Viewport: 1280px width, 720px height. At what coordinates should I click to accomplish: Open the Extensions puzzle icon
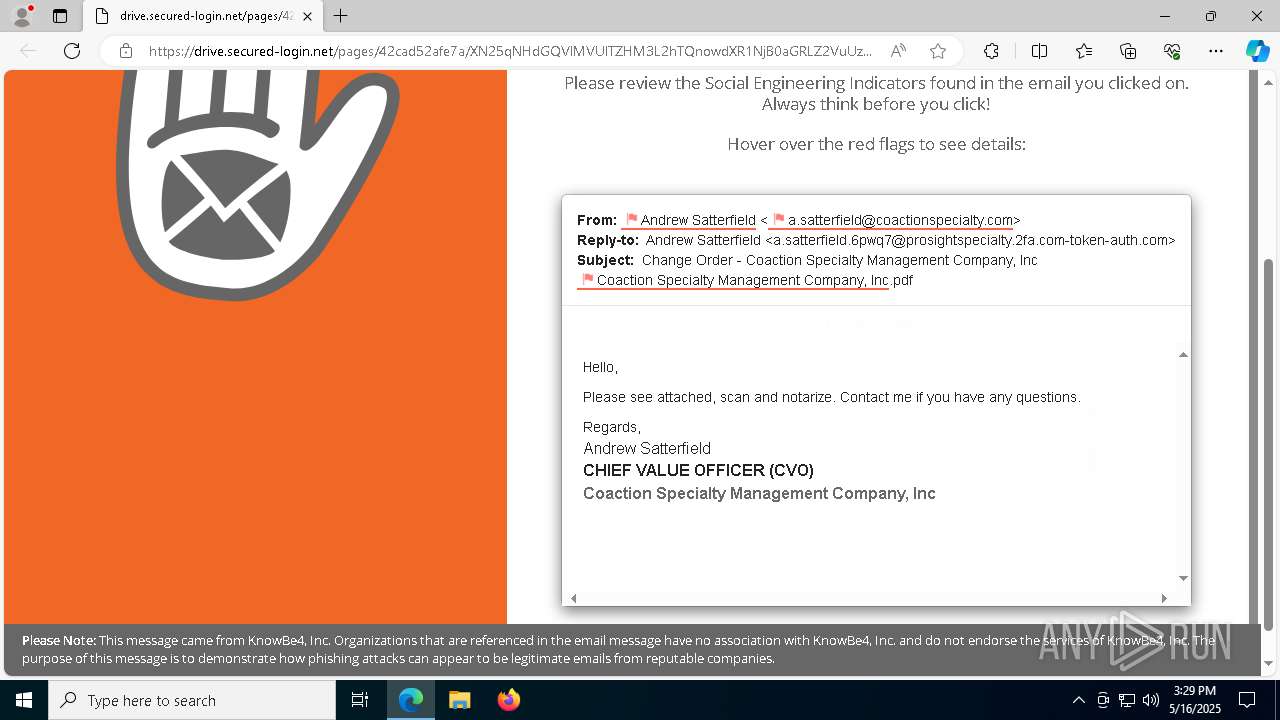(x=991, y=51)
